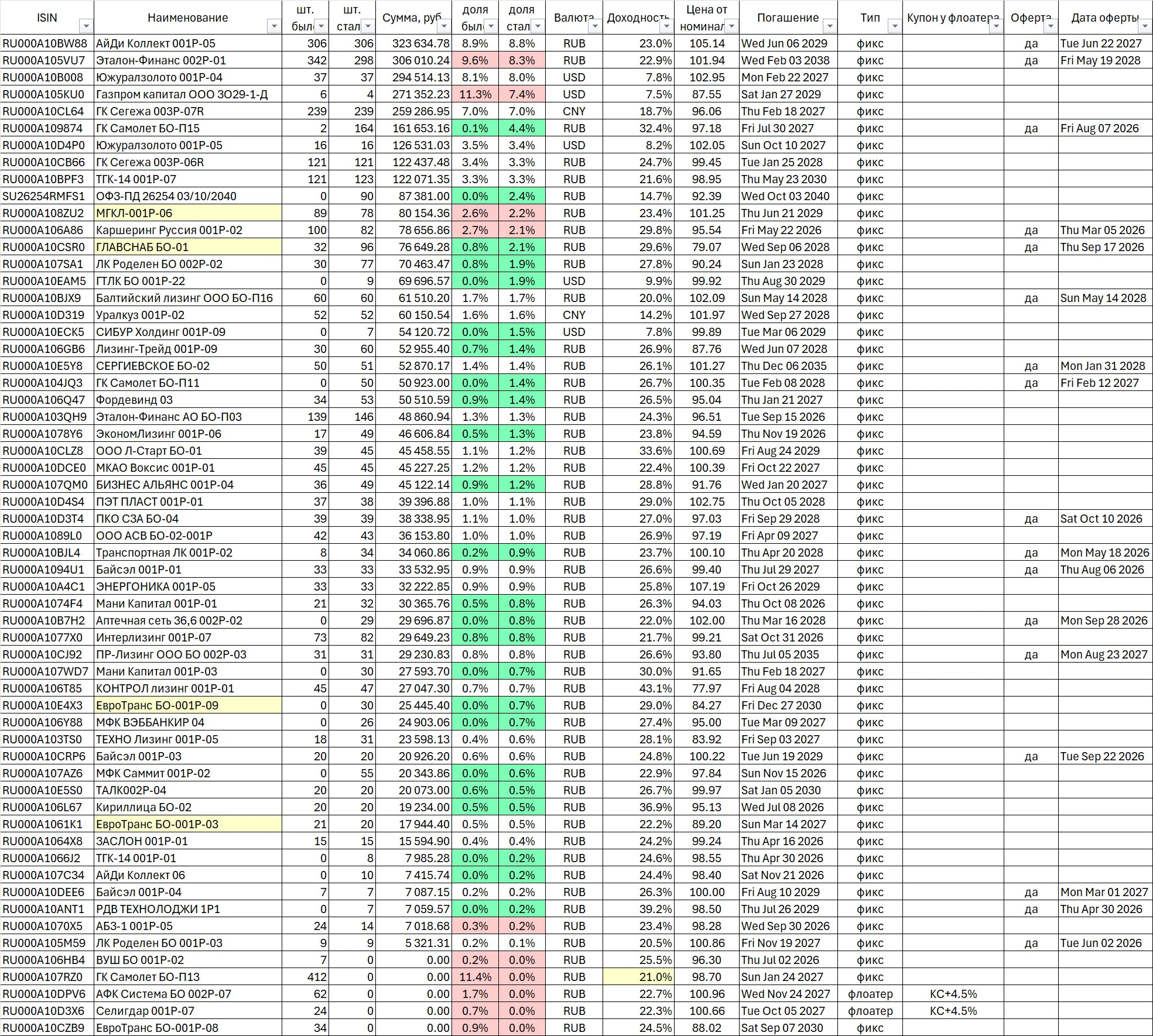Select CNY currency in Уралкуз row

574,315
